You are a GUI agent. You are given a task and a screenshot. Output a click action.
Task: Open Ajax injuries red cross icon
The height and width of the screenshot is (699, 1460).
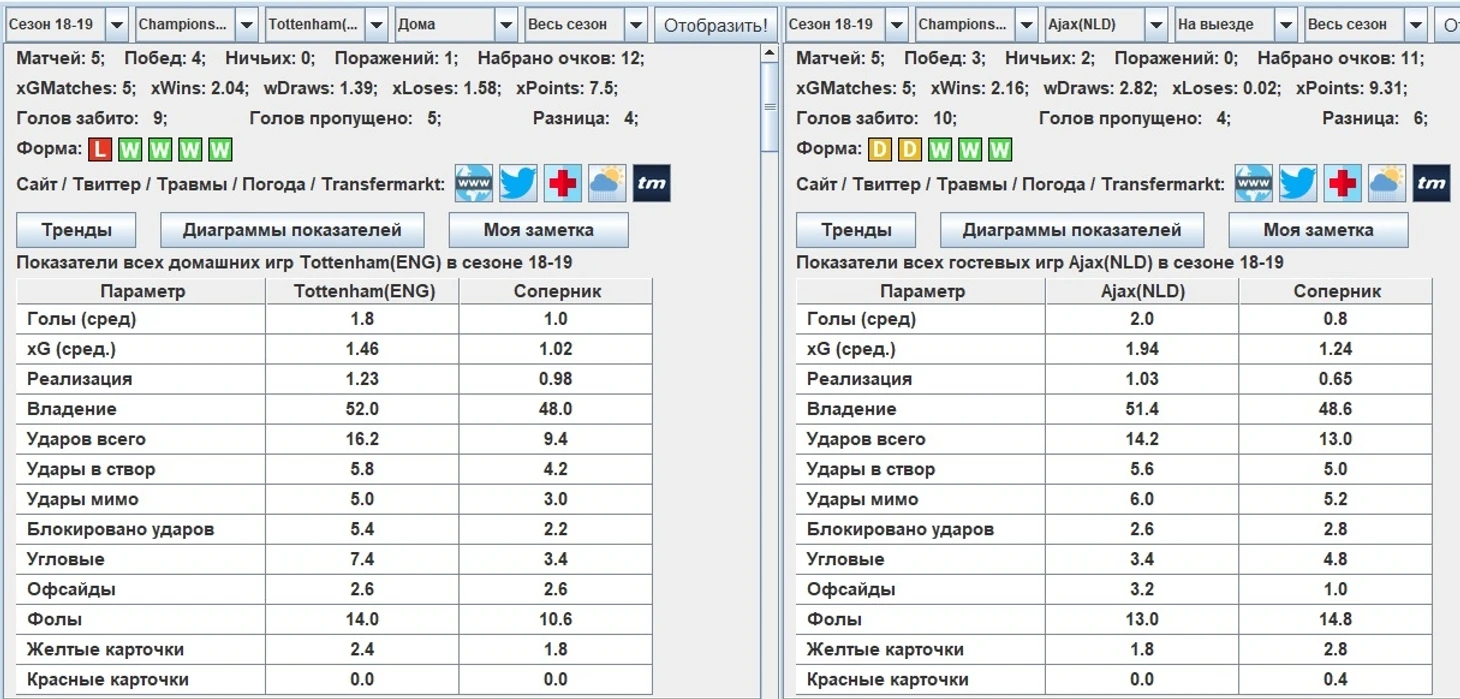tap(1343, 184)
